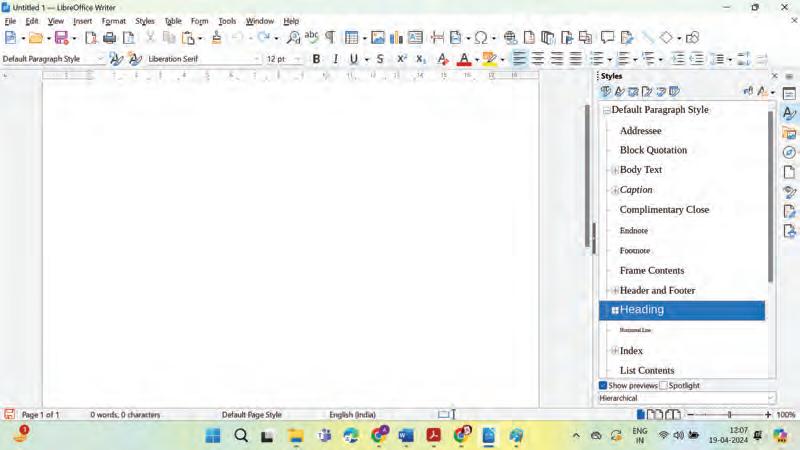The image size is (800, 450).
Task: Open the File menu
Action: tap(10, 21)
